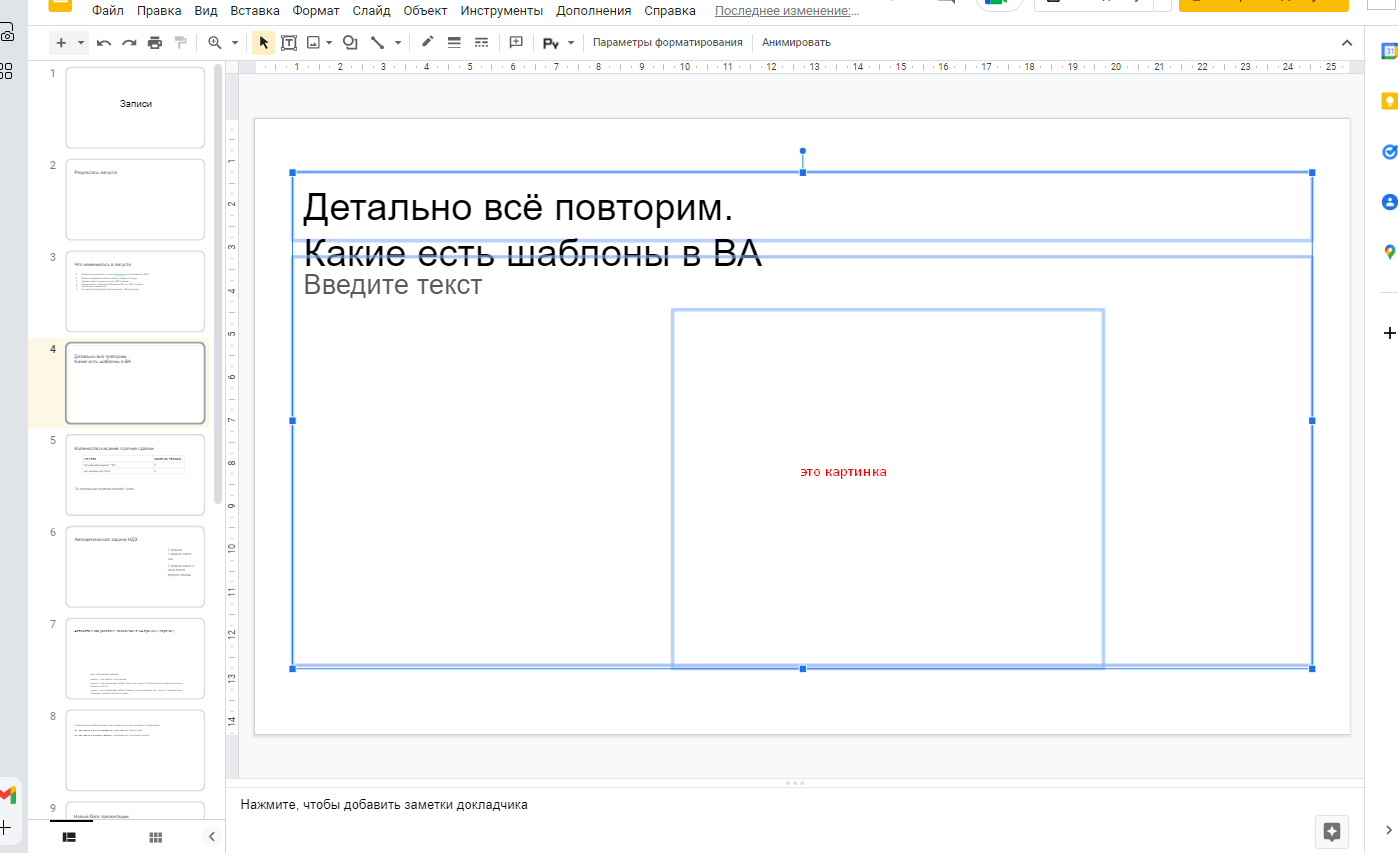Click the red text это картинка
Viewport: 1398px width, 853px height.
(843, 472)
